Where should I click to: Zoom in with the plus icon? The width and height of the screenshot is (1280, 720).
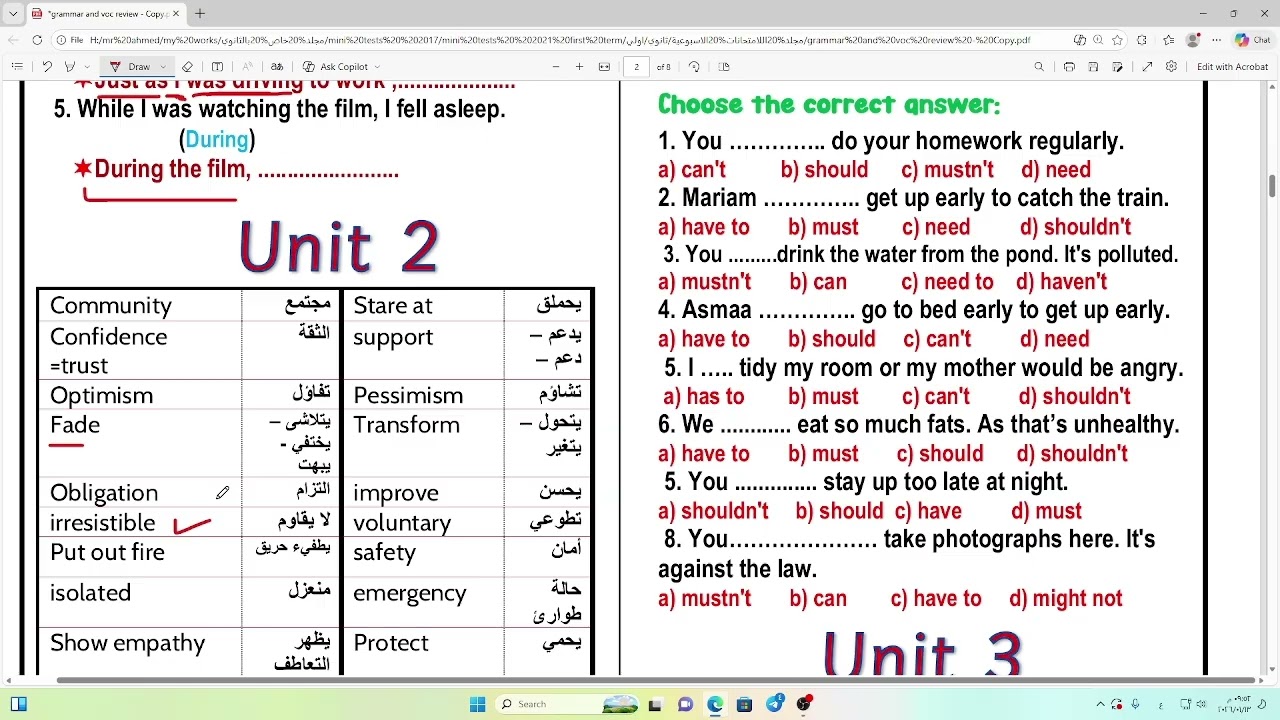tap(579, 67)
